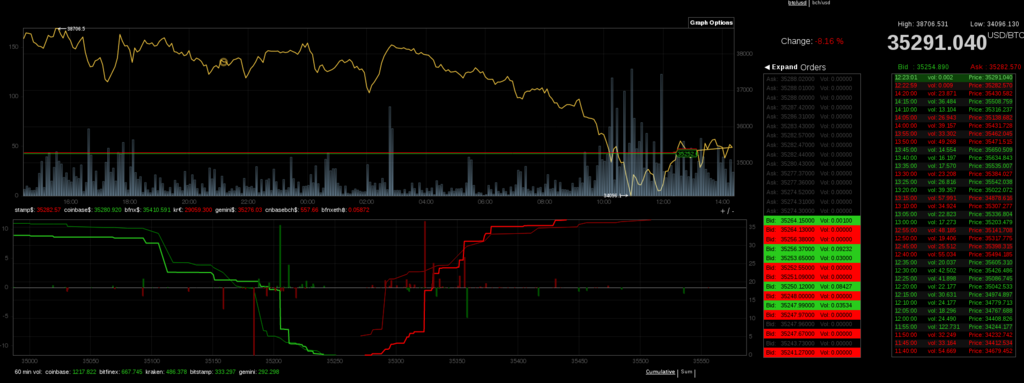The width and height of the screenshot is (1024, 383).
Task: Expand the Orders panel
Action: 780,67
